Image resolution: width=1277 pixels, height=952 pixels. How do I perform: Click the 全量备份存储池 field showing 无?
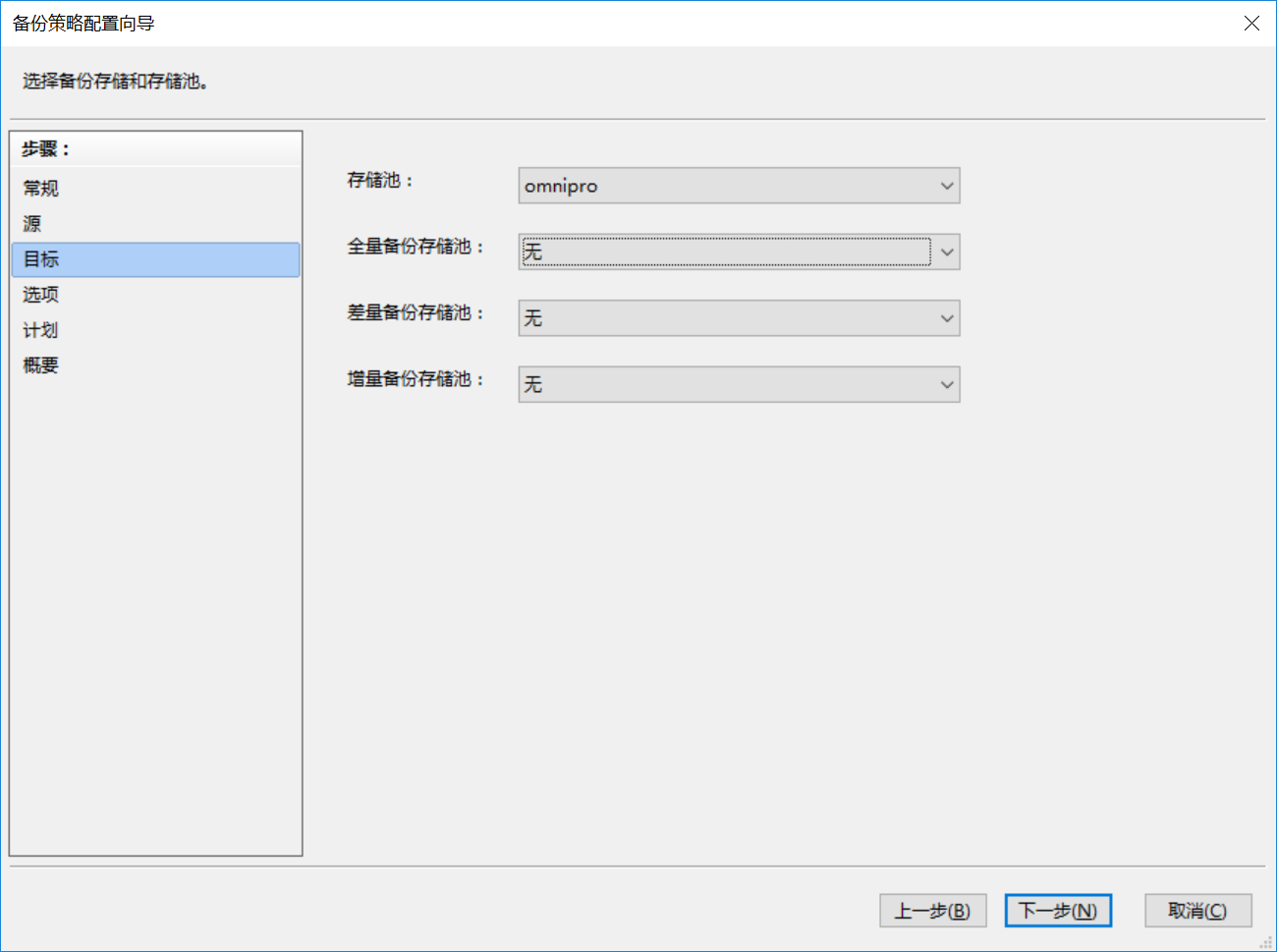(727, 252)
